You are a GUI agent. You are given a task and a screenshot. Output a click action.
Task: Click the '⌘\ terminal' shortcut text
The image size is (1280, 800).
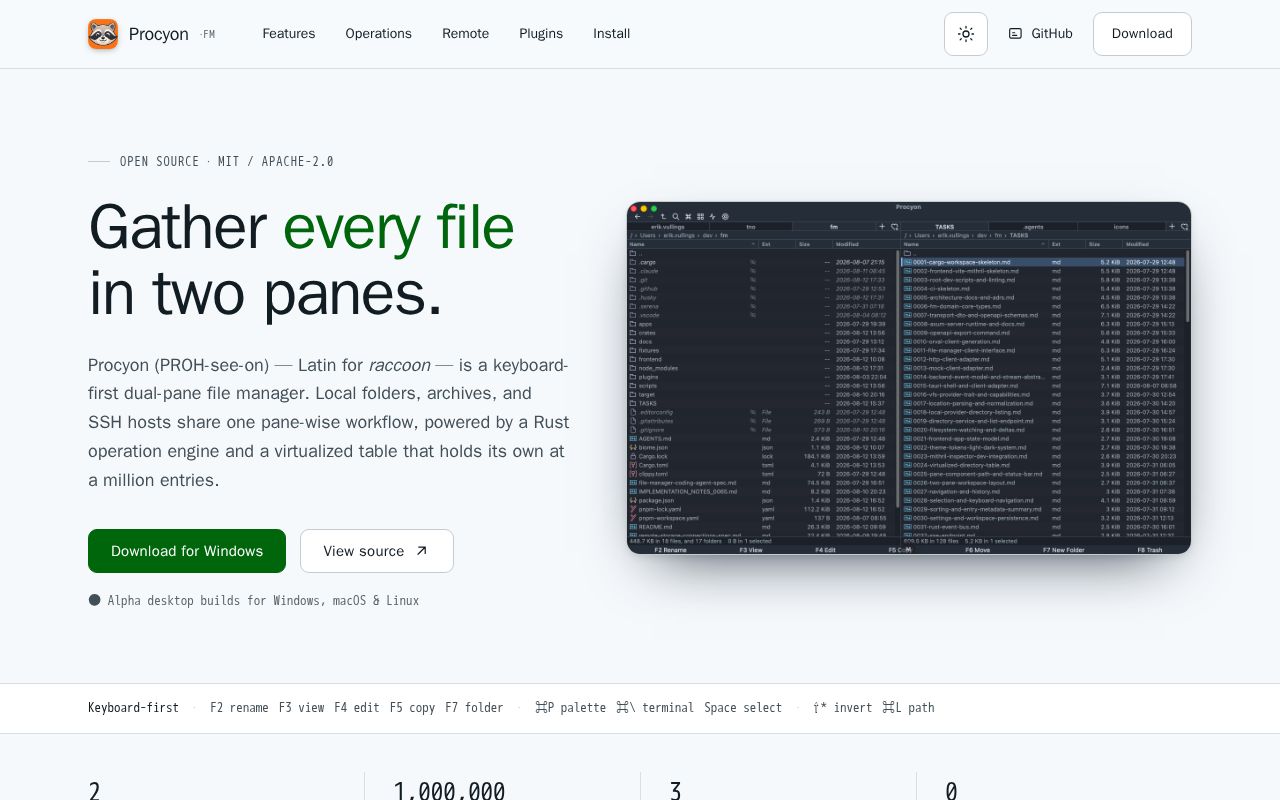(x=655, y=708)
